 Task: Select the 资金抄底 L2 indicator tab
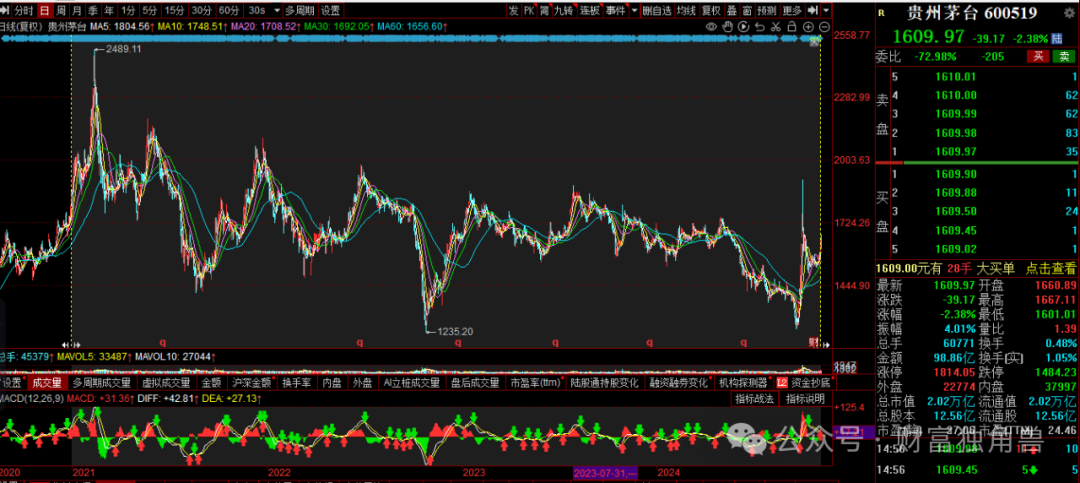point(803,382)
